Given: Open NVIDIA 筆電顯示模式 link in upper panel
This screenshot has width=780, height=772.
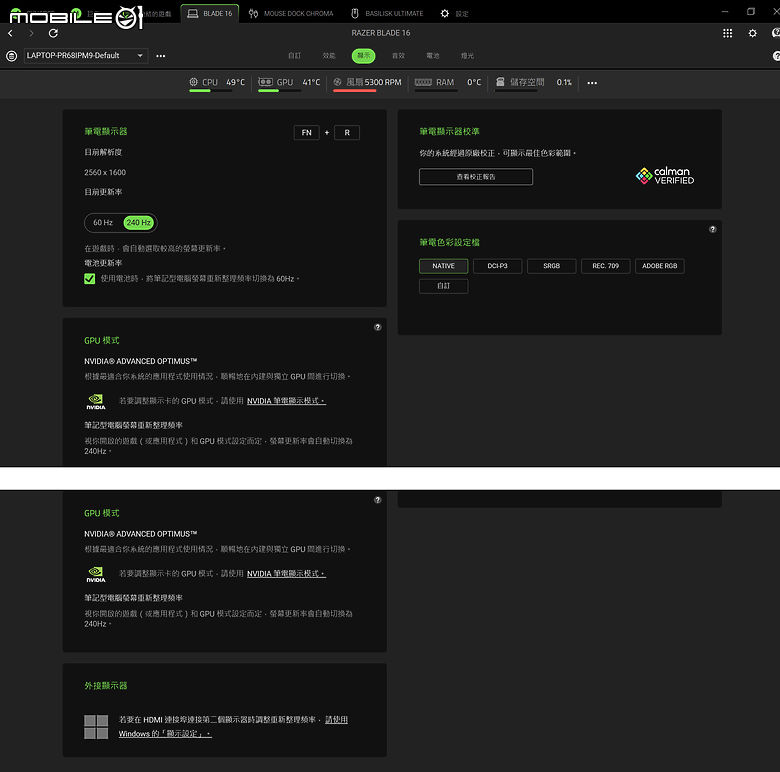Looking at the screenshot, I should coord(286,401).
